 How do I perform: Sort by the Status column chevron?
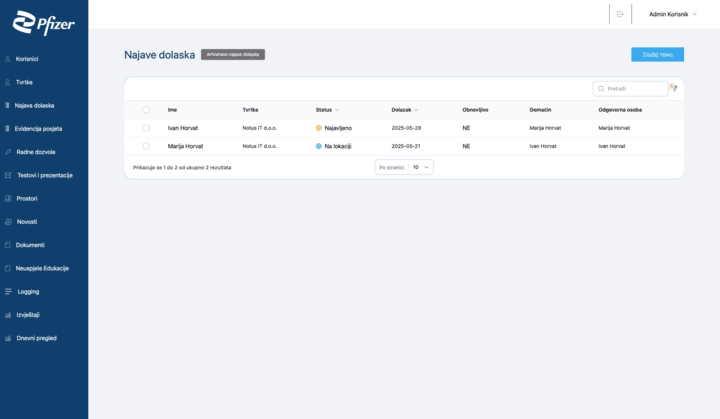click(x=337, y=110)
